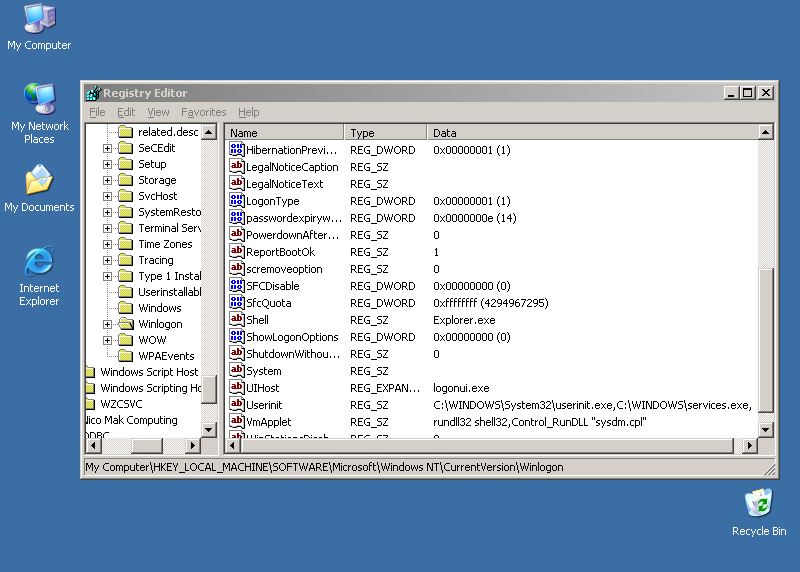Select the WPAEvents key
The width and height of the screenshot is (800, 572).
(166, 356)
